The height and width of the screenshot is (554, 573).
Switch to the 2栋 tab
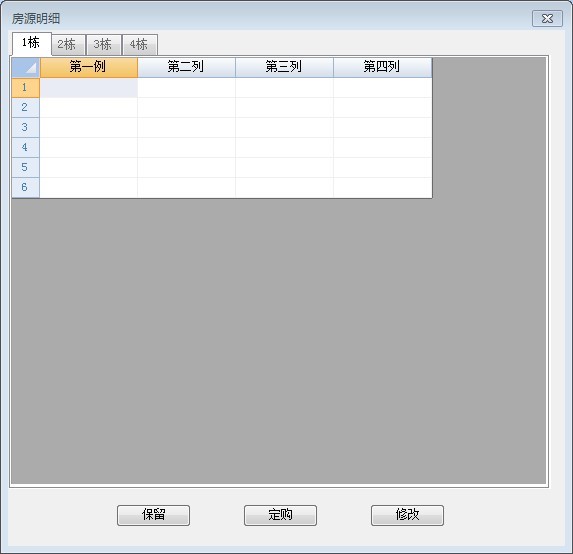tap(68, 45)
